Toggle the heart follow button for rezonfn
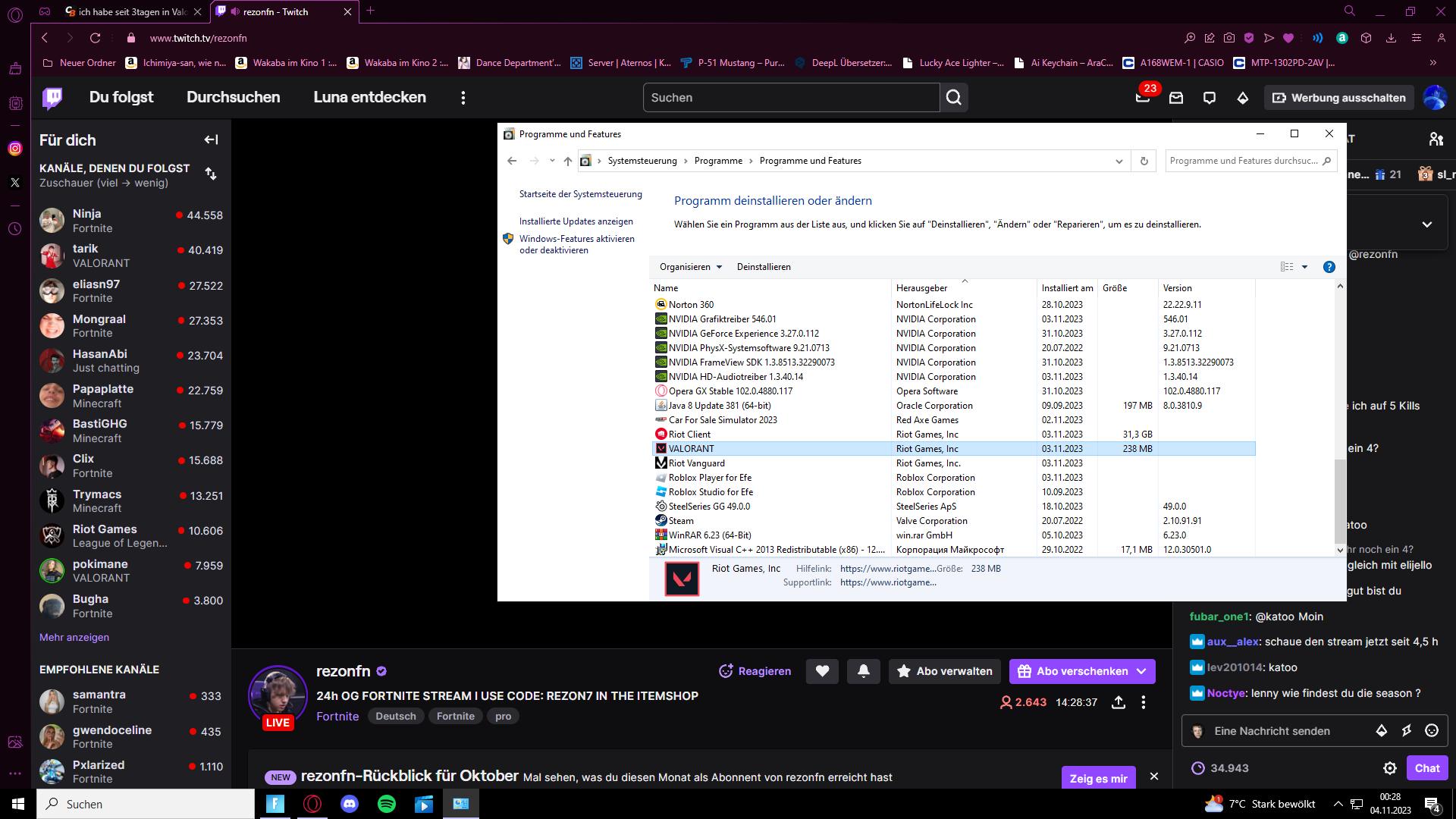The width and height of the screenshot is (1456, 819). point(822,671)
